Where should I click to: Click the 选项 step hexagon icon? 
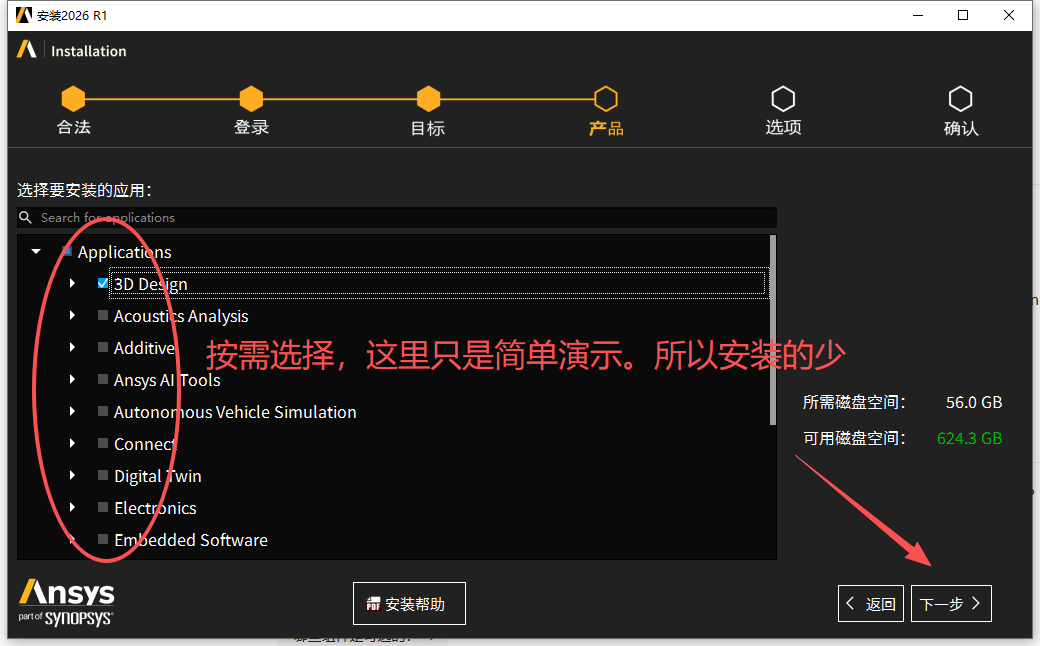(x=783, y=98)
